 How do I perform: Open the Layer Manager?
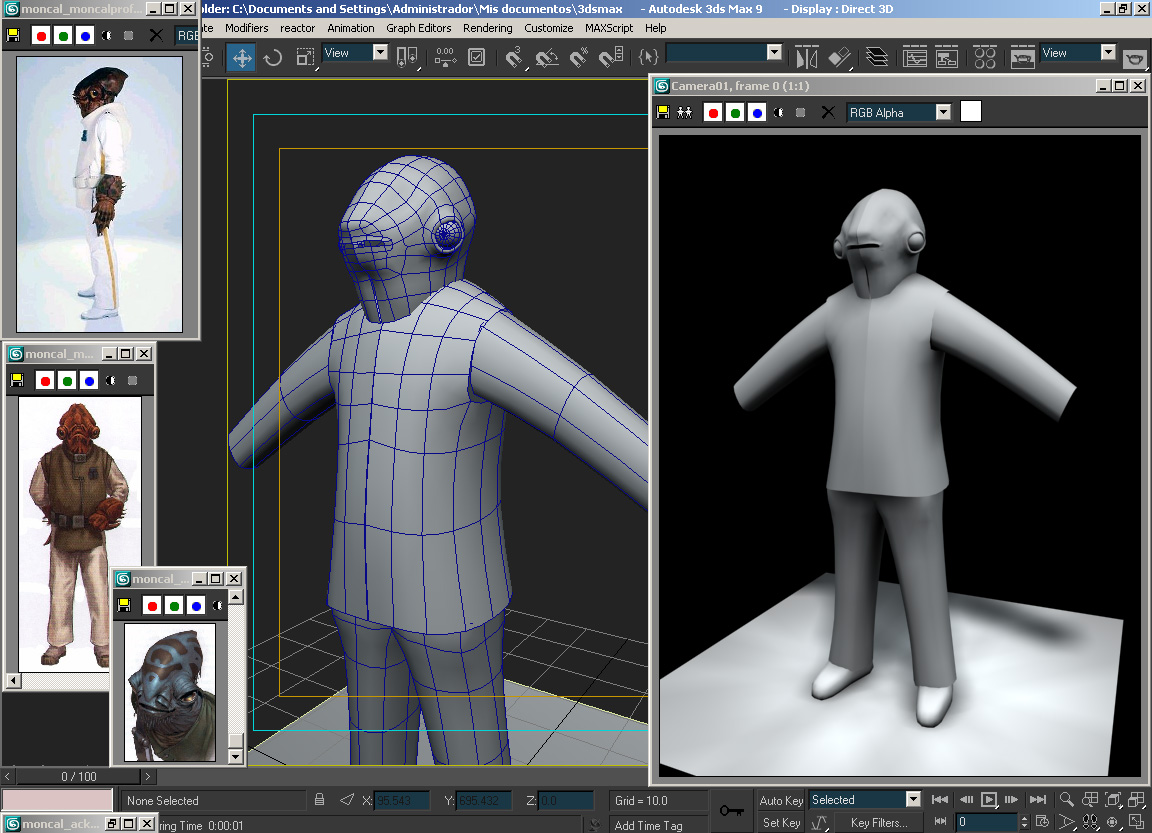coord(876,57)
